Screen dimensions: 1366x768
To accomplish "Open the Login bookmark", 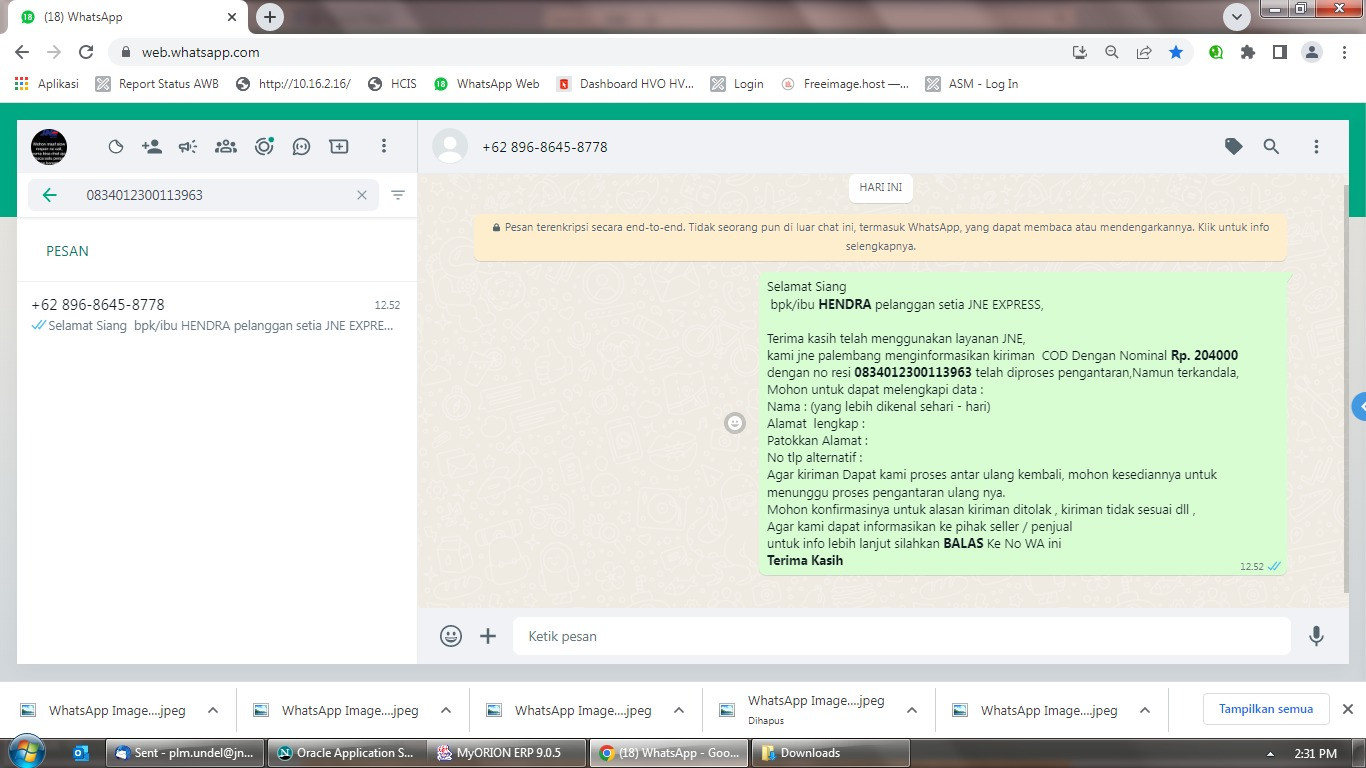I will click(737, 84).
